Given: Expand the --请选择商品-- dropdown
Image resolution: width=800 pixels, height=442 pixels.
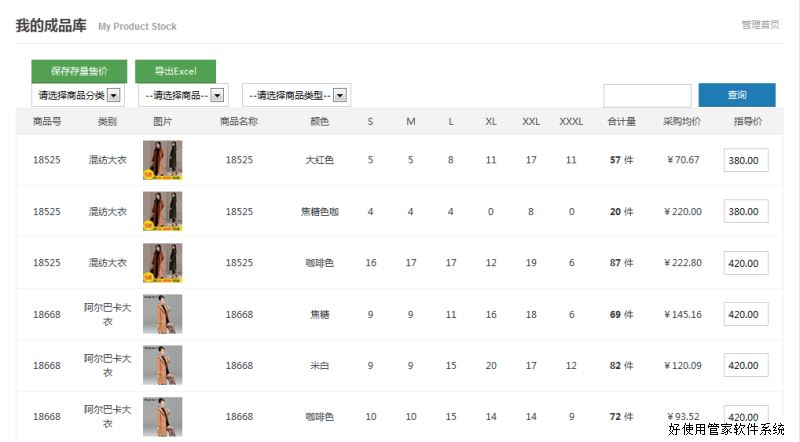Looking at the screenshot, I should [x=184, y=95].
